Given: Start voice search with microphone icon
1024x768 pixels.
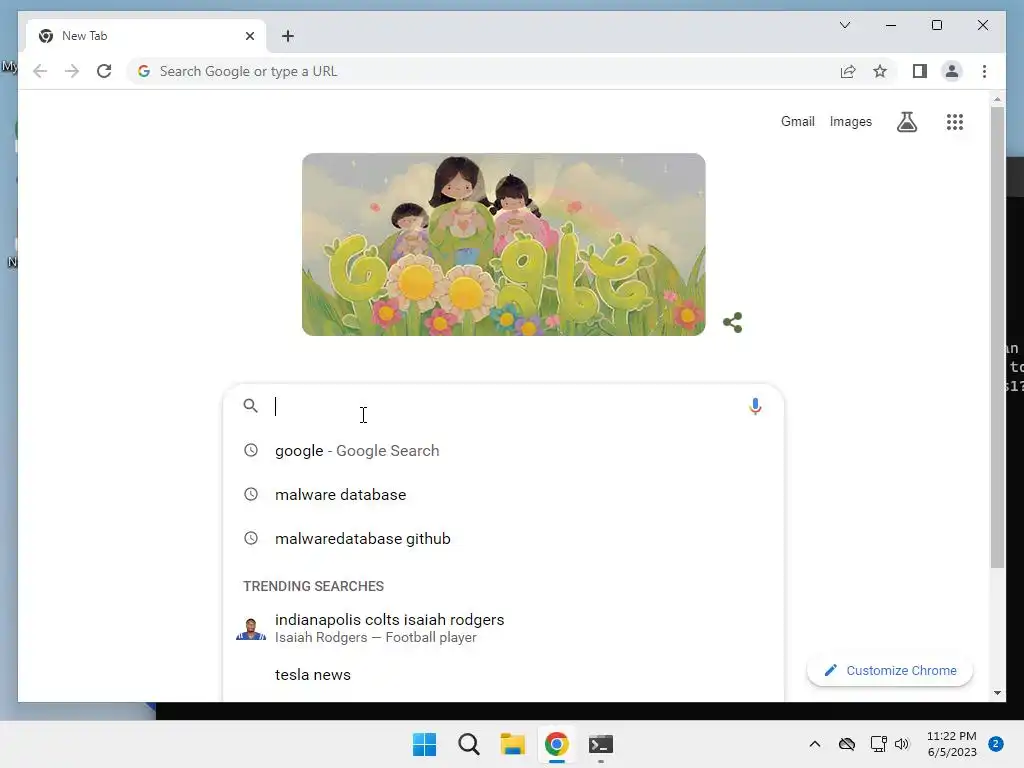Looking at the screenshot, I should (755, 406).
